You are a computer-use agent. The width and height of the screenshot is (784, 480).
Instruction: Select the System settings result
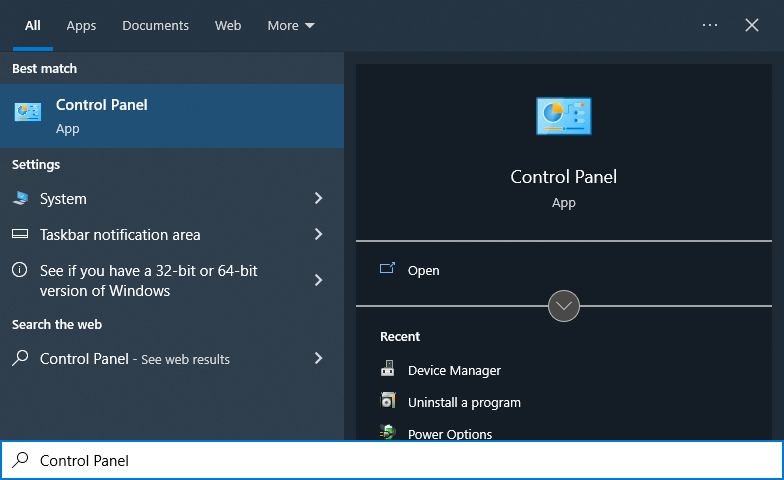coord(172,198)
